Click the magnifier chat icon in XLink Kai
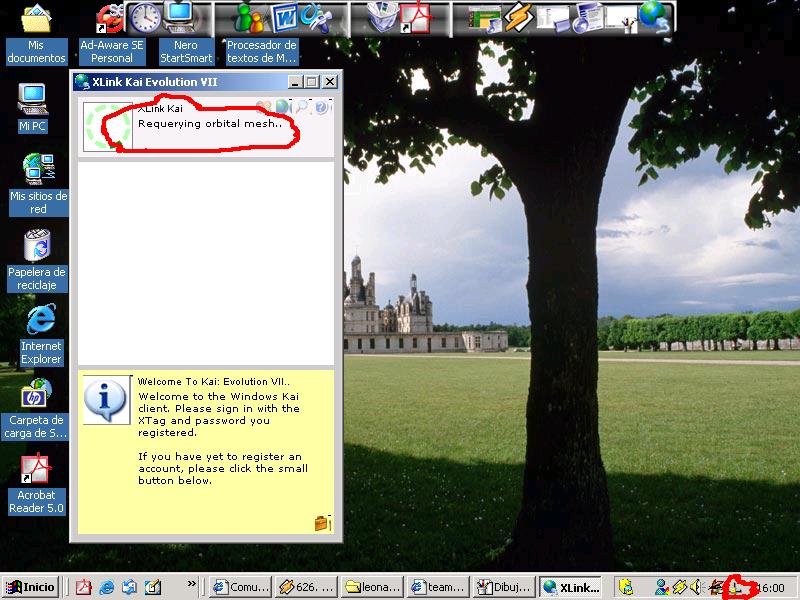 [x=302, y=107]
